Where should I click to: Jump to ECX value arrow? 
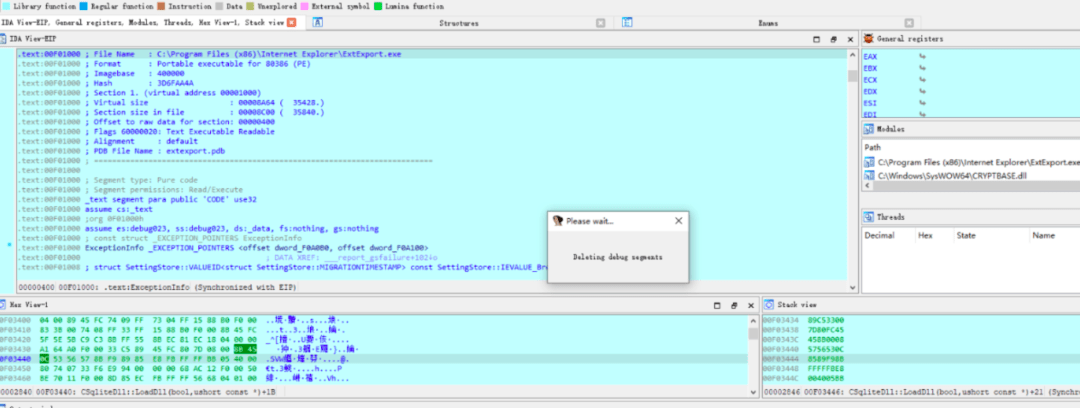(922, 80)
